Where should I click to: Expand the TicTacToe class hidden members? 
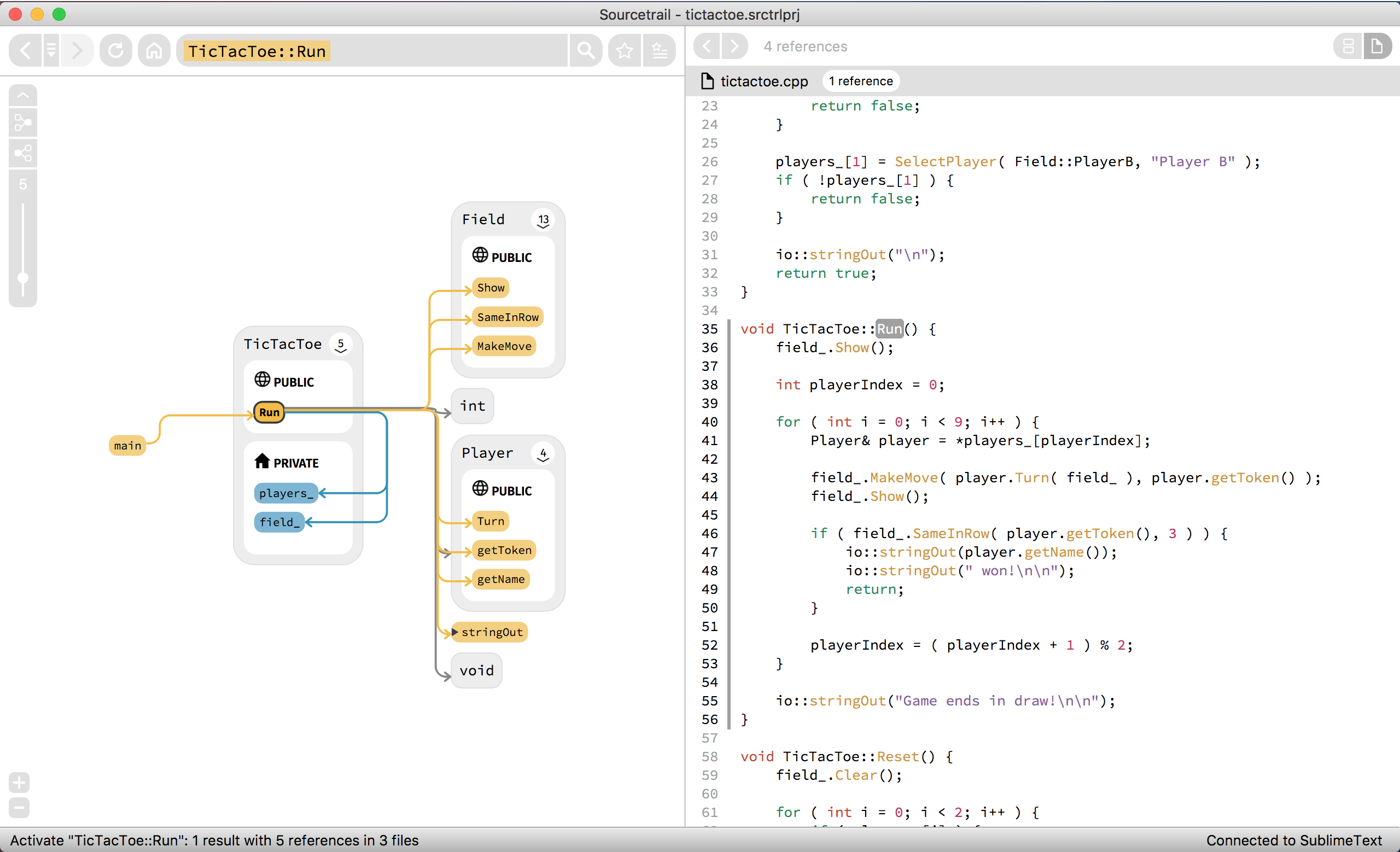pos(340,345)
